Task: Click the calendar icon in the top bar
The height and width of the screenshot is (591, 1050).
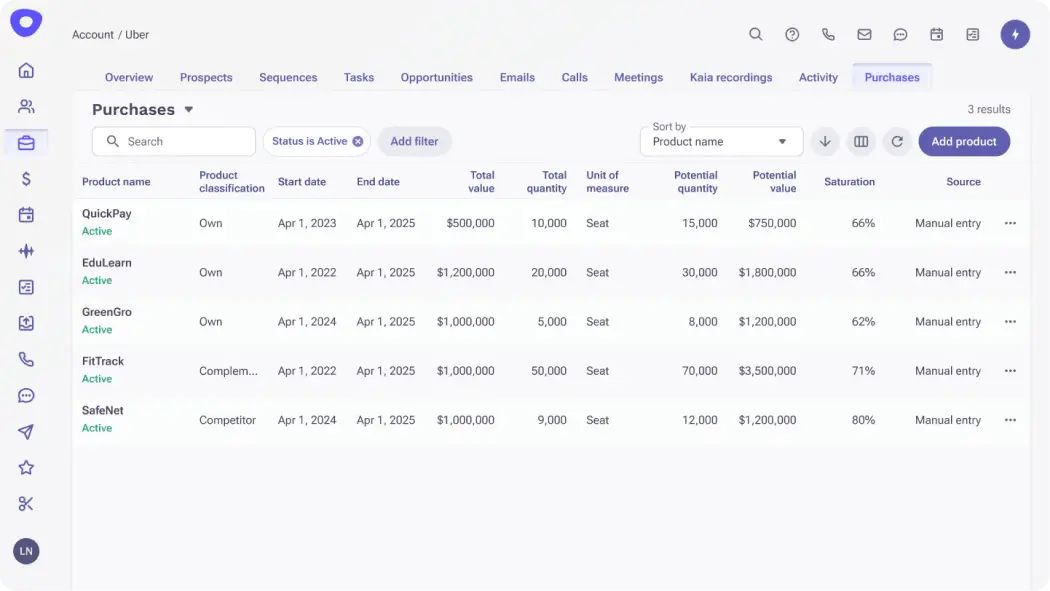Action: (x=936, y=34)
